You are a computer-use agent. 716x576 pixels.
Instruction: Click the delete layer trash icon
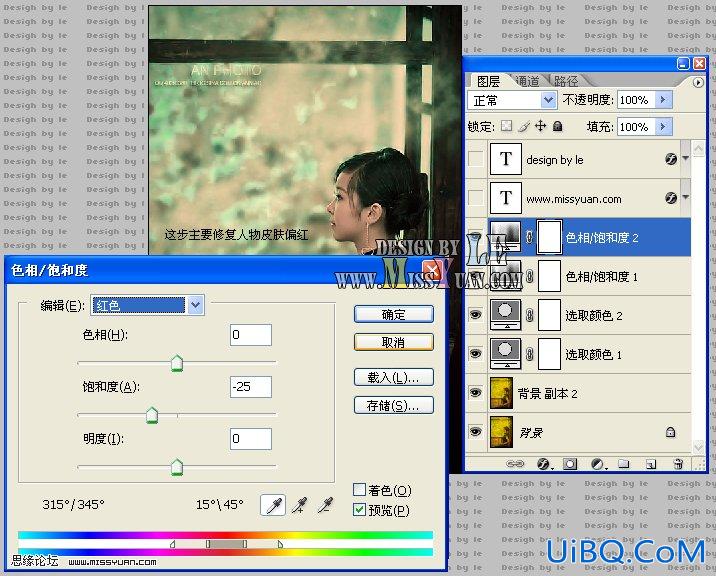678,464
